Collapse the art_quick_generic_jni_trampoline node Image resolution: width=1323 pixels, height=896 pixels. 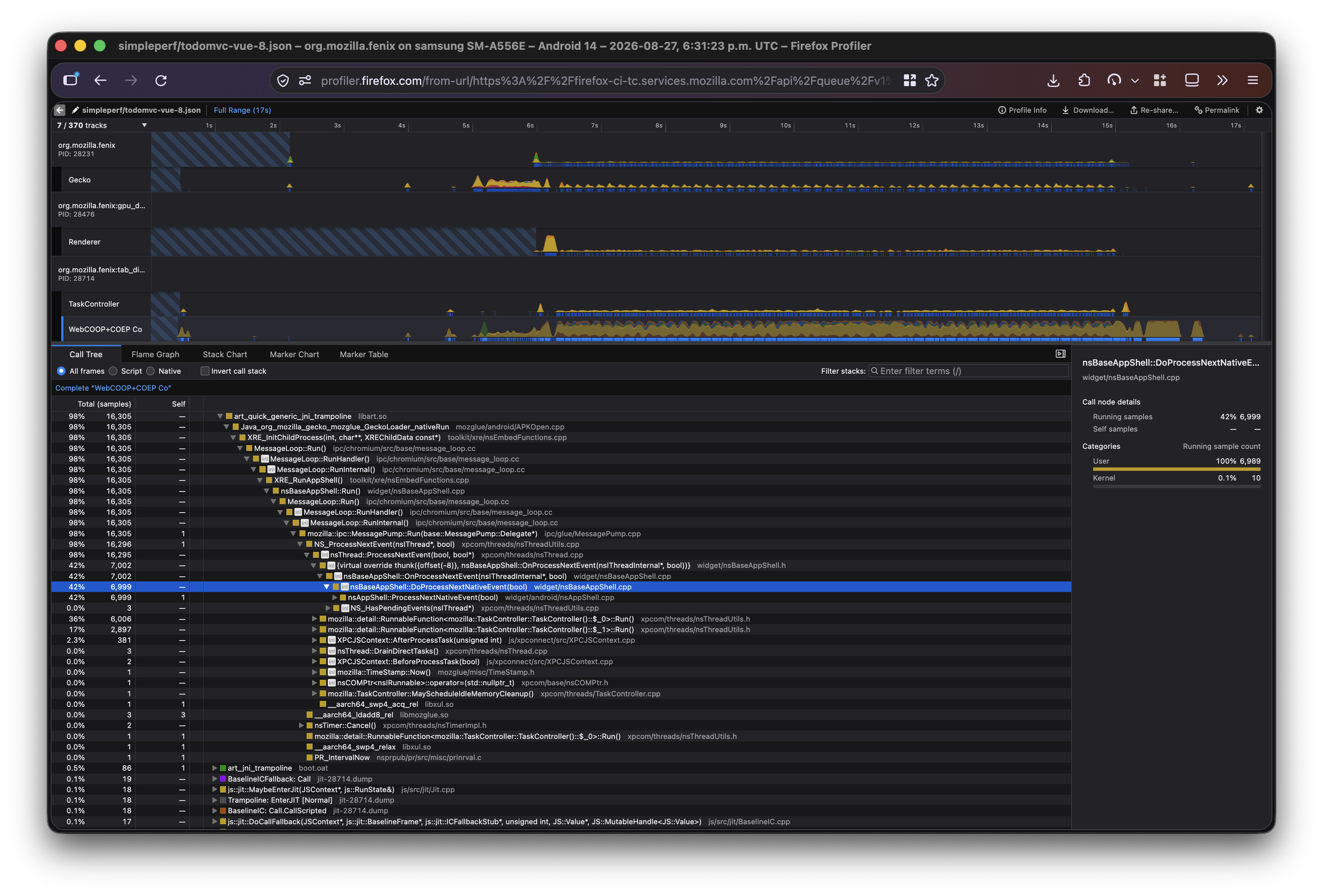click(x=220, y=416)
